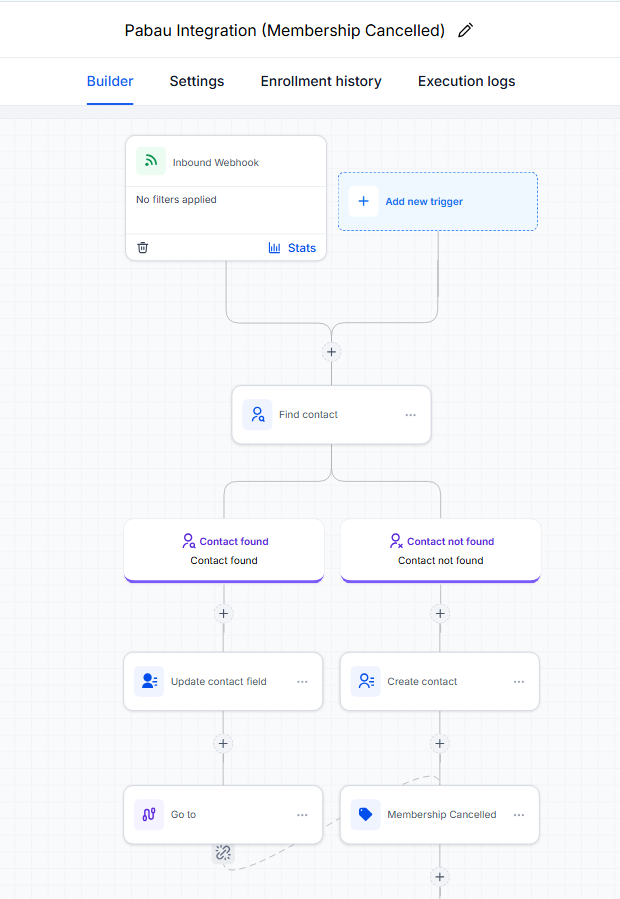
Task: Select the Contact found branch
Action: [224, 550]
